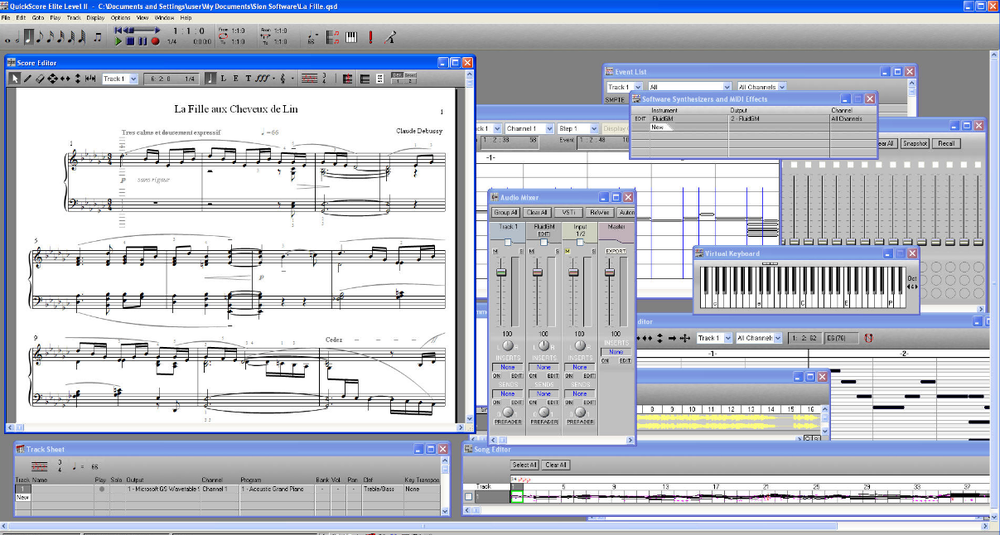Image resolution: width=1000 pixels, height=535 pixels.
Task: Click the New row in Track Sheet
Action: 23,497
